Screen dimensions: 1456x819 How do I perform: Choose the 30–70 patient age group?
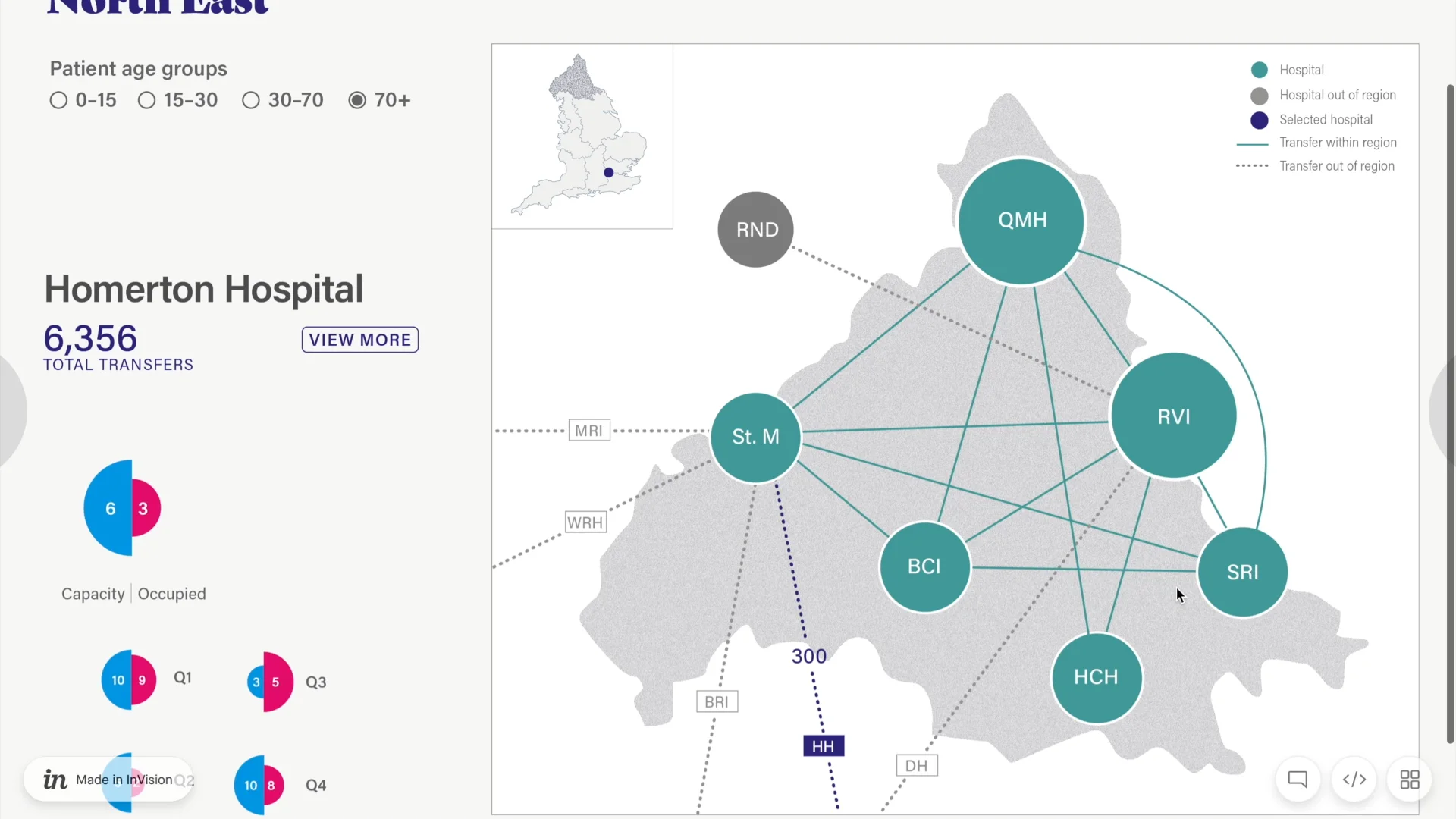click(251, 100)
